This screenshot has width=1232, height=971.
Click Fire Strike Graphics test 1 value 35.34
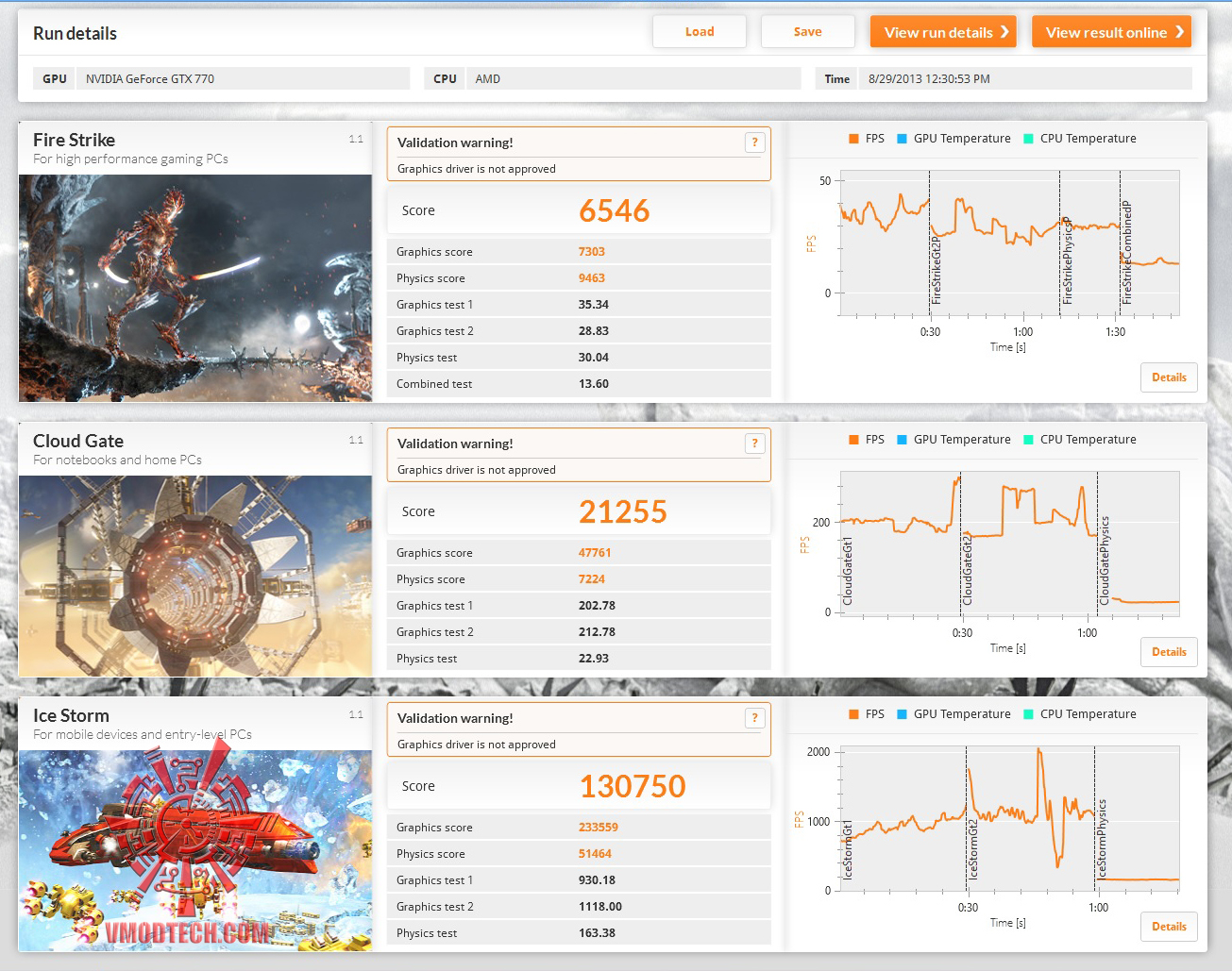coord(594,305)
